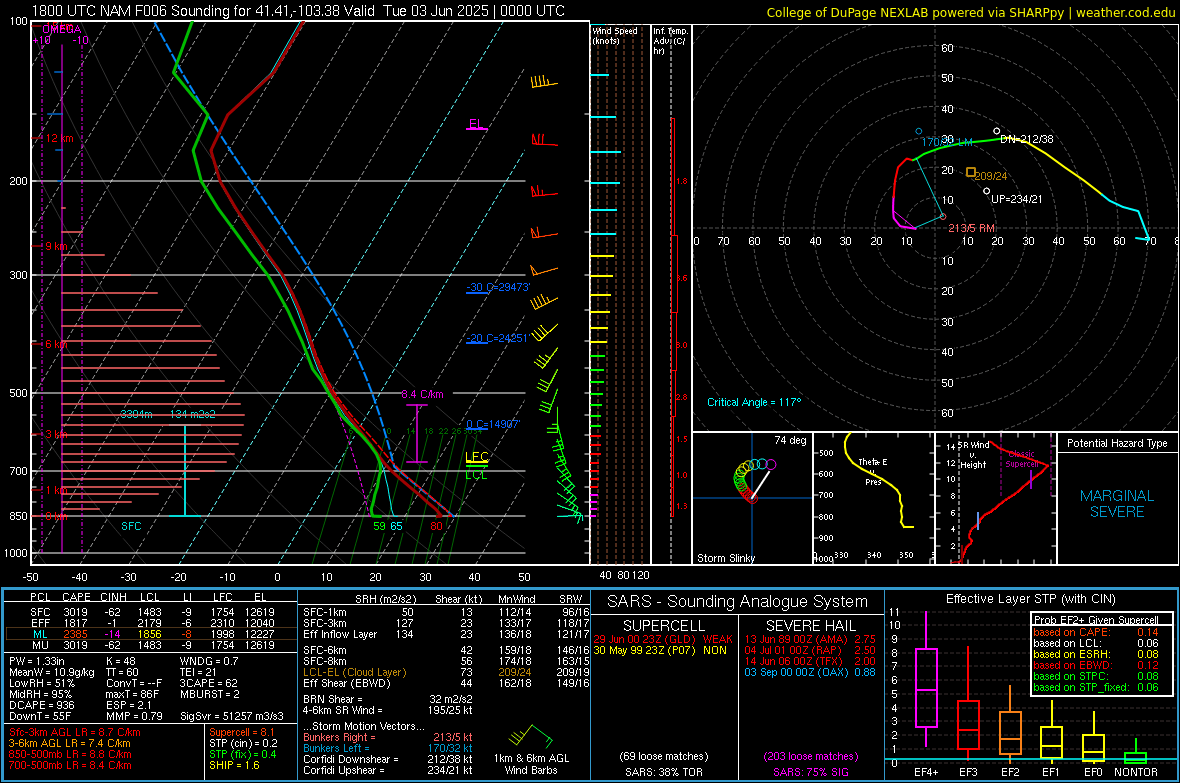
Task: Click the yellow LFC level marker
Action: 476,457
